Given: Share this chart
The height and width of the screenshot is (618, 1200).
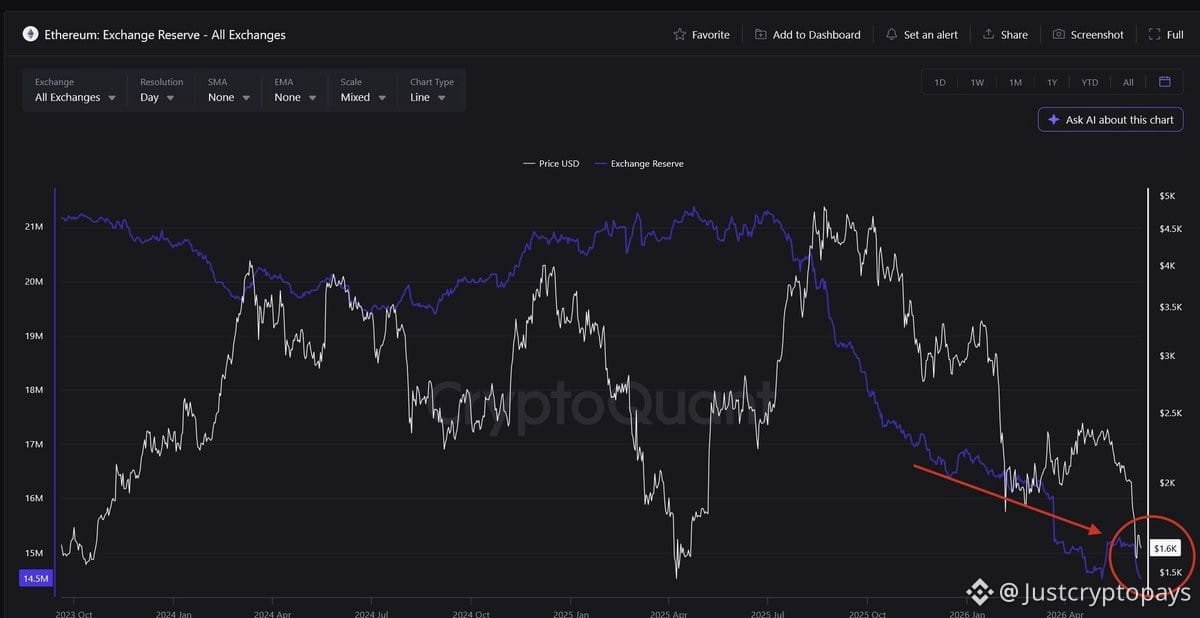Looking at the screenshot, I should 1005,34.
